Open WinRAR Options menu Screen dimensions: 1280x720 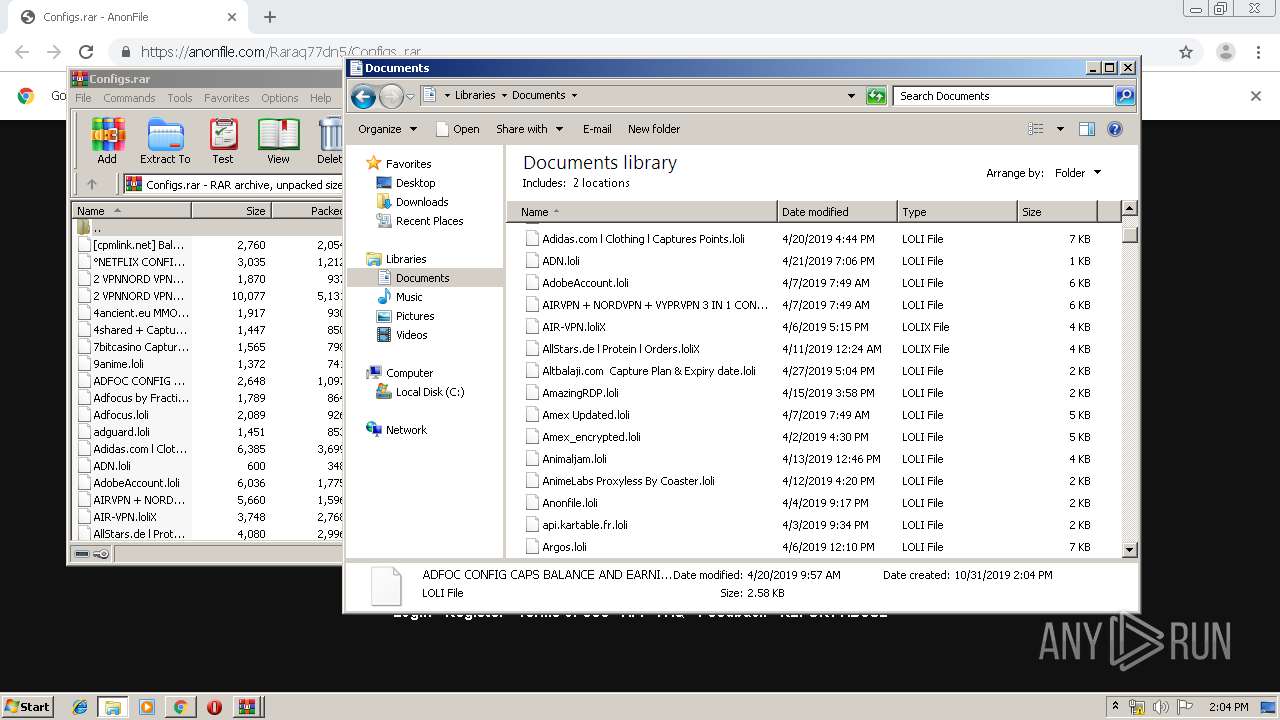pos(280,98)
